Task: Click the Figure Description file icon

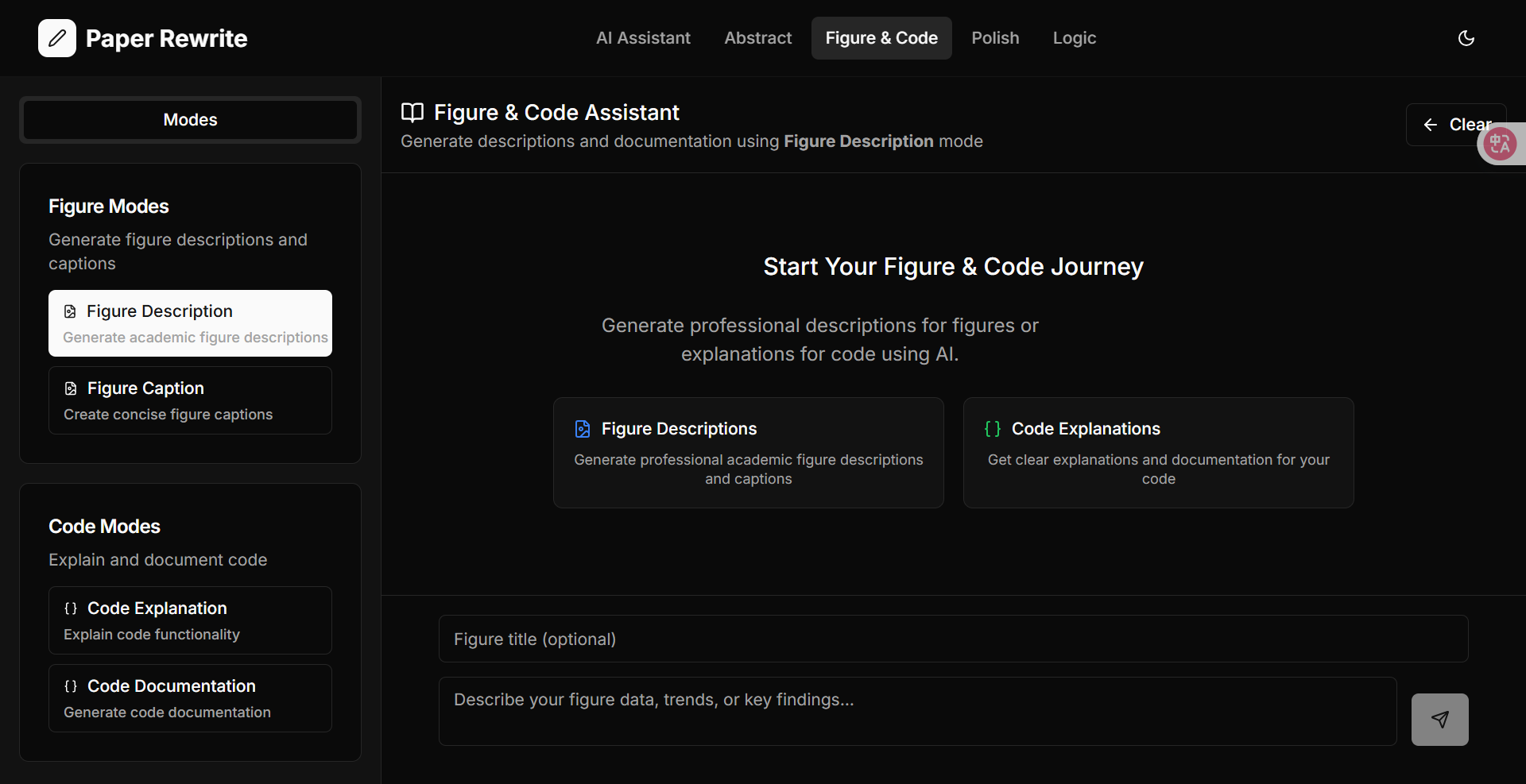Action: coord(70,311)
